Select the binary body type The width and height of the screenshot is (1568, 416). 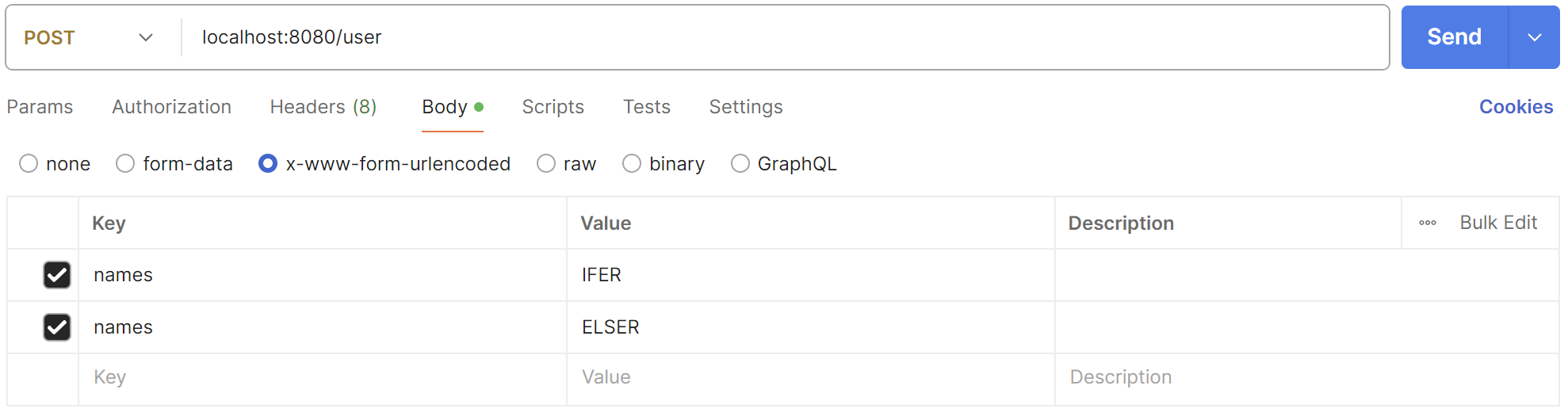[632, 164]
